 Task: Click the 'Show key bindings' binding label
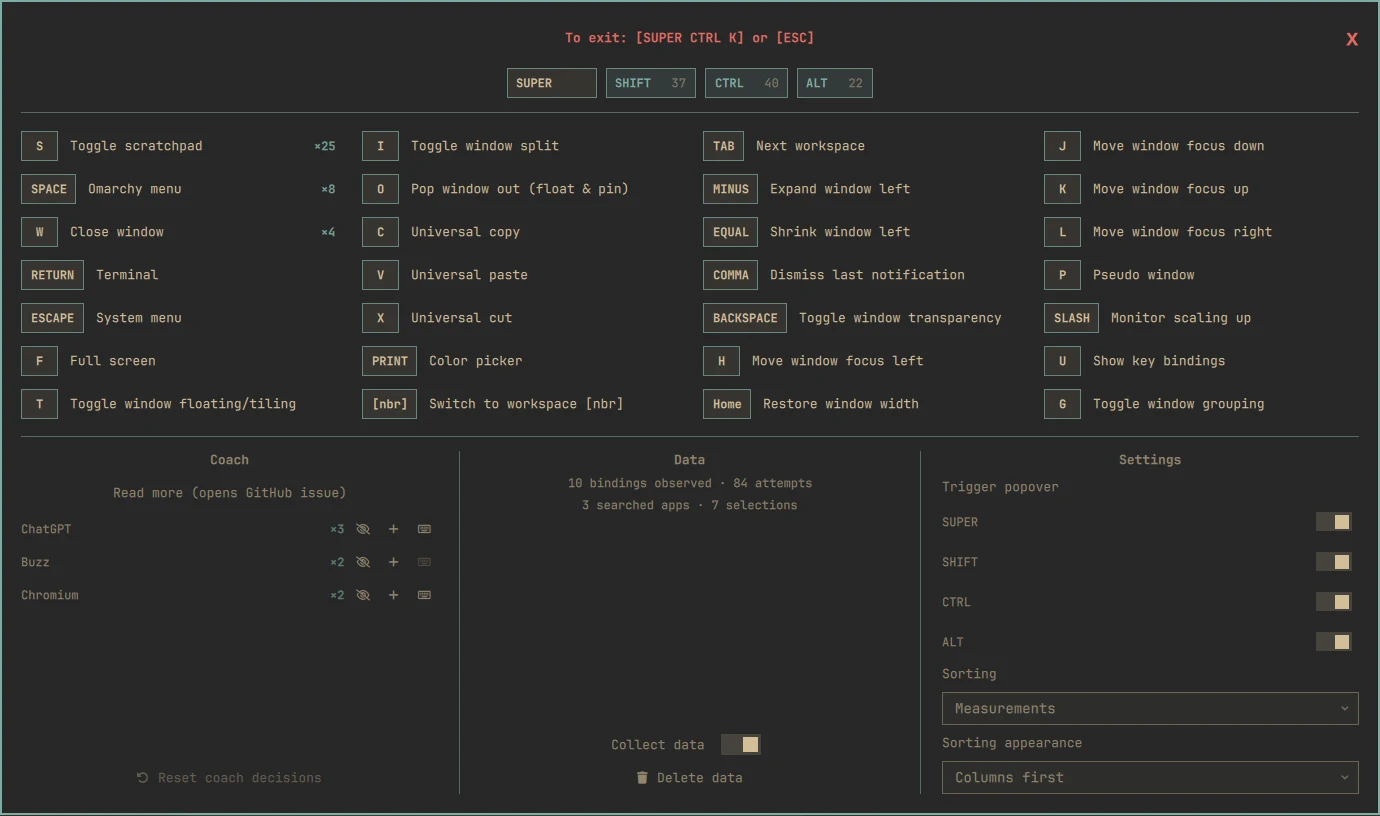pos(1159,361)
